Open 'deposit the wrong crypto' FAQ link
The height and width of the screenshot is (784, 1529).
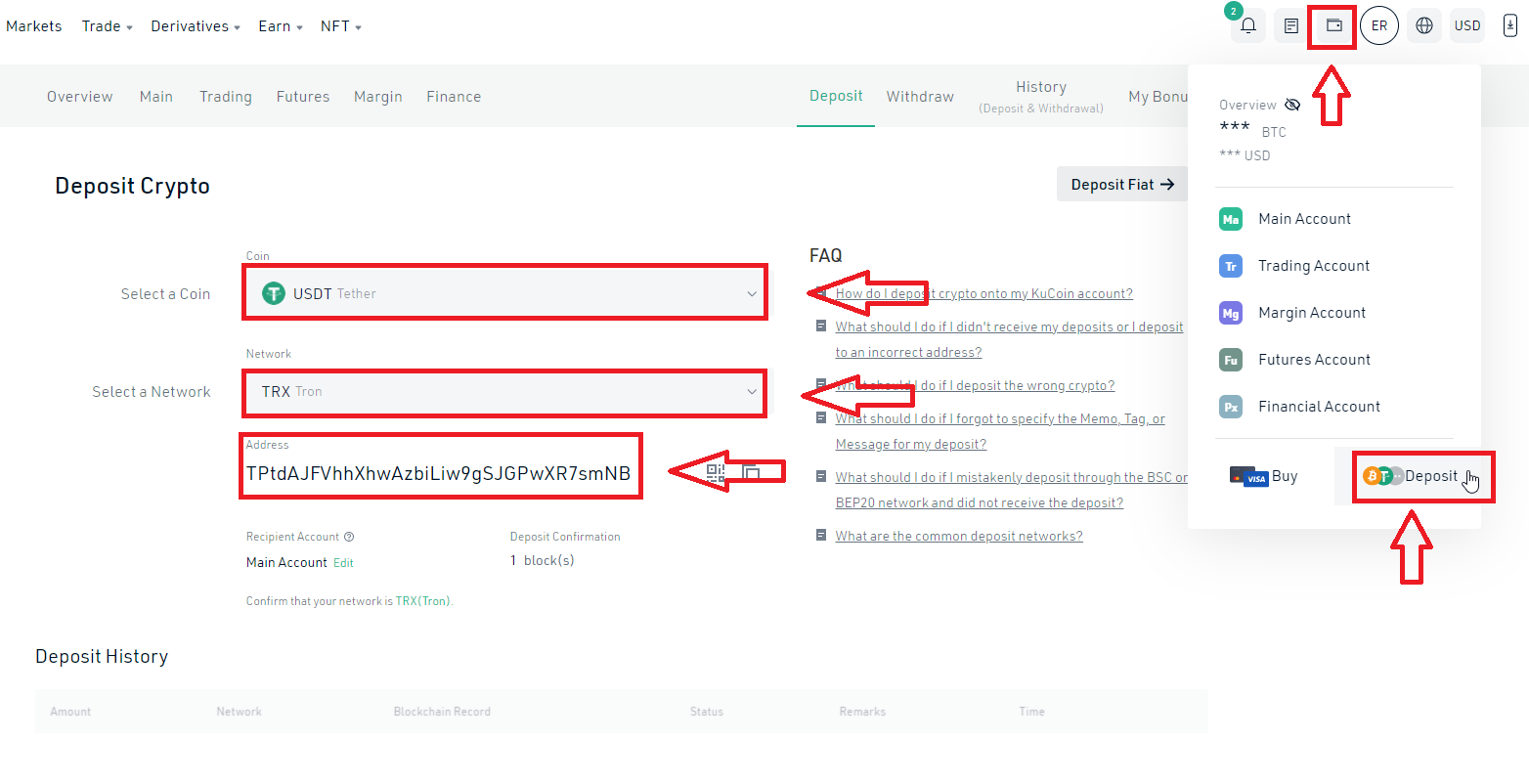976,385
